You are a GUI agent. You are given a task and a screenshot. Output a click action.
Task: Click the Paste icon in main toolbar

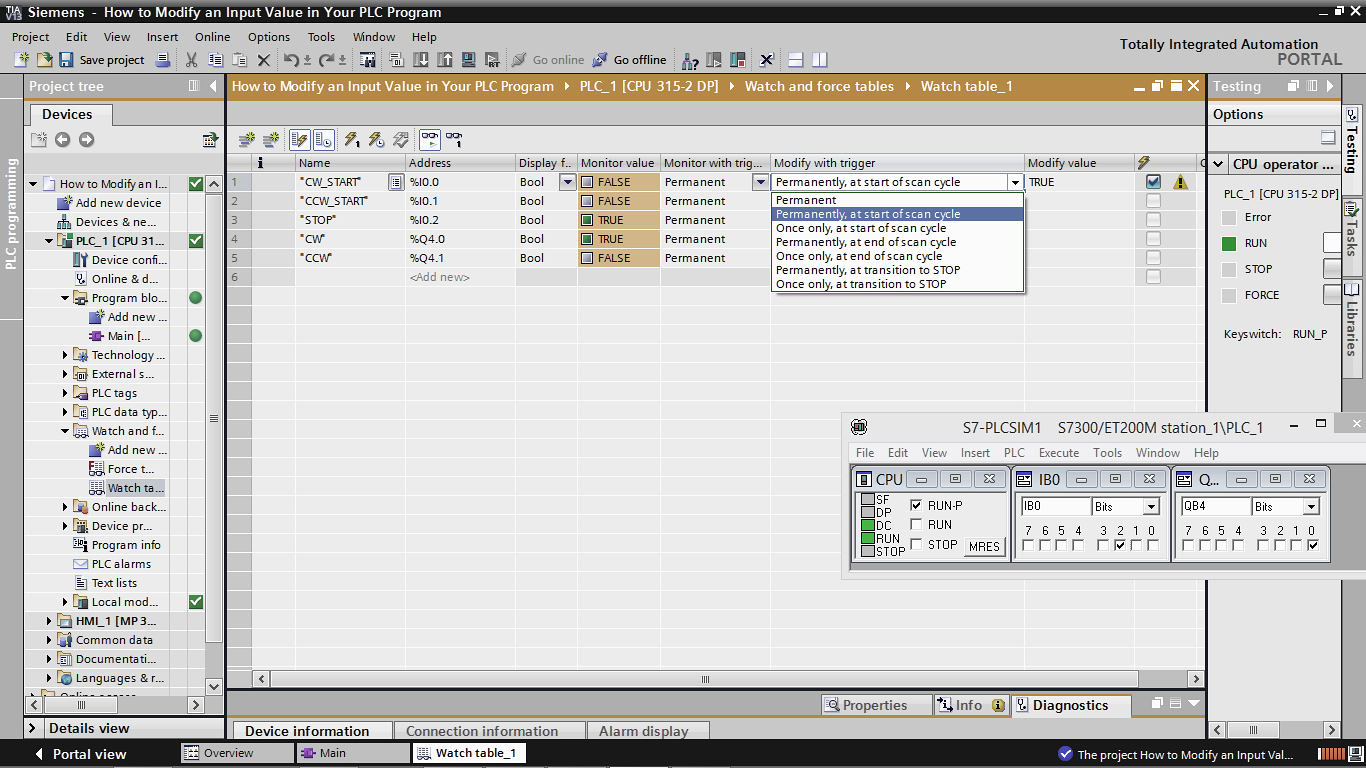[x=240, y=60]
